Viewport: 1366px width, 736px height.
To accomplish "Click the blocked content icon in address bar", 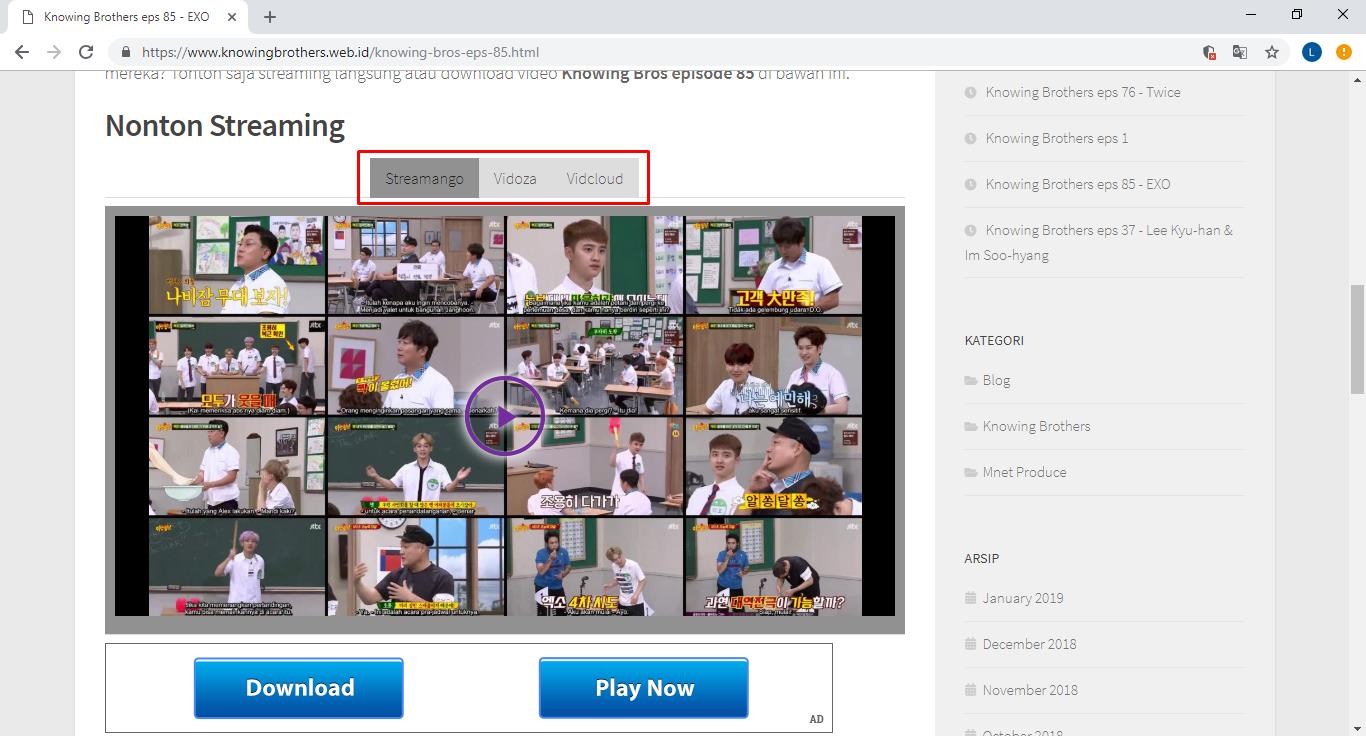I will click(1209, 52).
